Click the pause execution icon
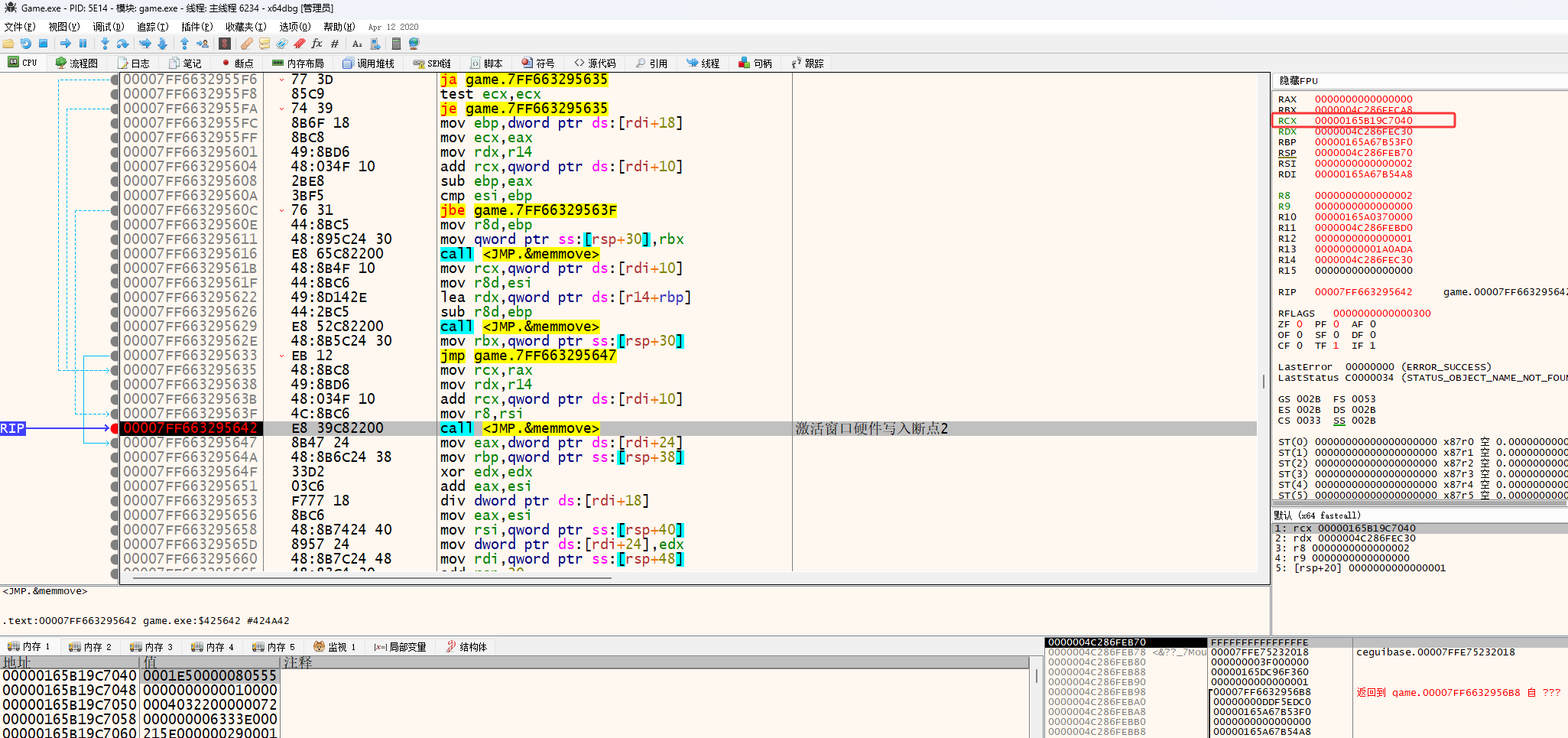Viewport: 1568px width, 738px height. point(83,44)
